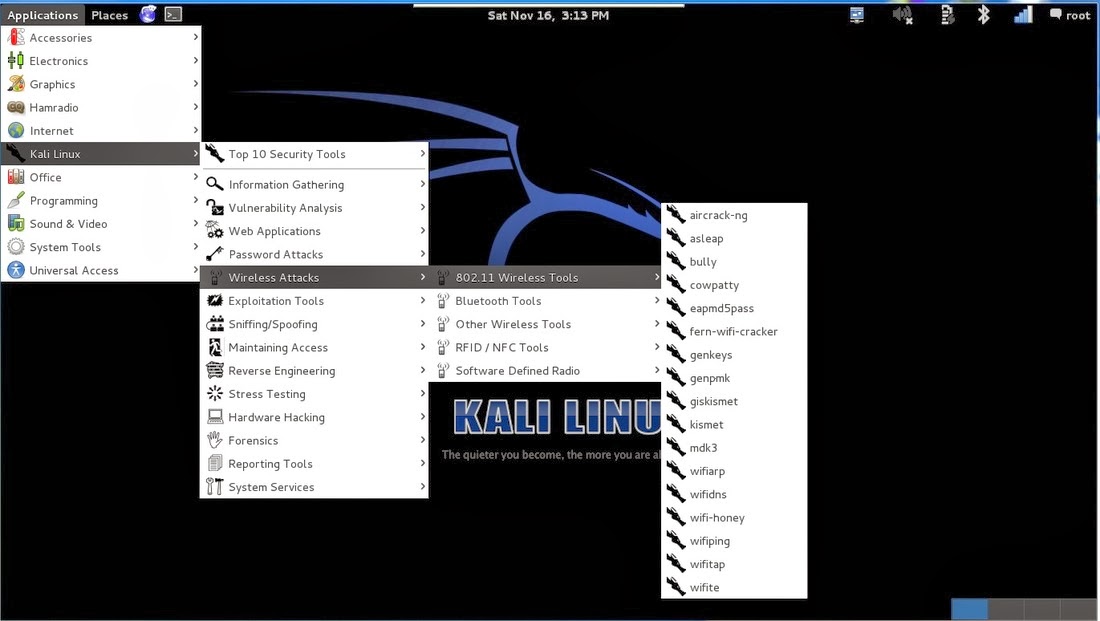Image resolution: width=1100 pixels, height=621 pixels.
Task: Expand the Password Attacks submenu arrow
Action: pyautogui.click(x=422, y=254)
